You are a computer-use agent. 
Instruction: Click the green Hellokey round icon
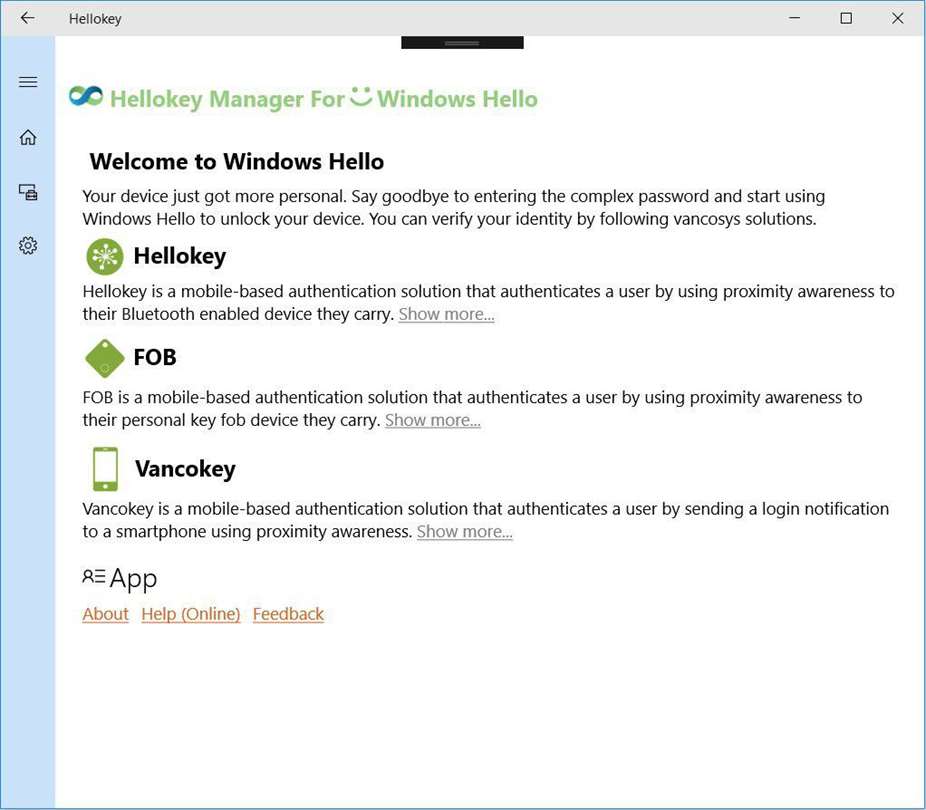(105, 256)
